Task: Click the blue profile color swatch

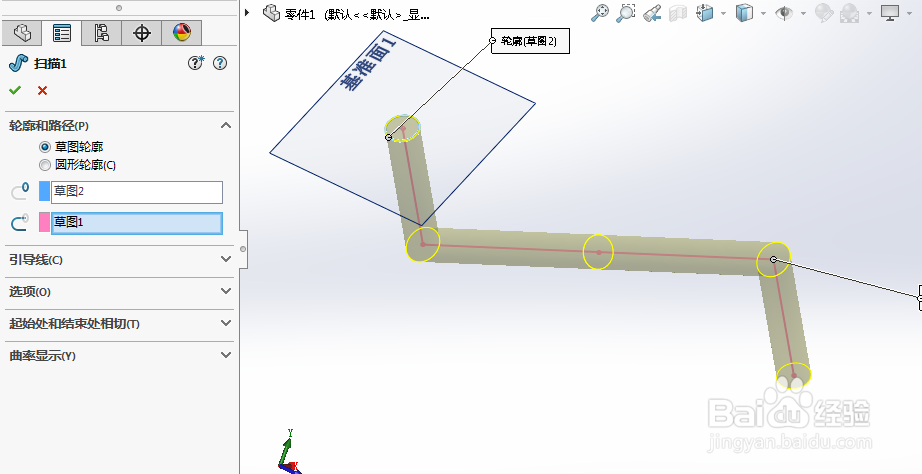Action: [44, 191]
